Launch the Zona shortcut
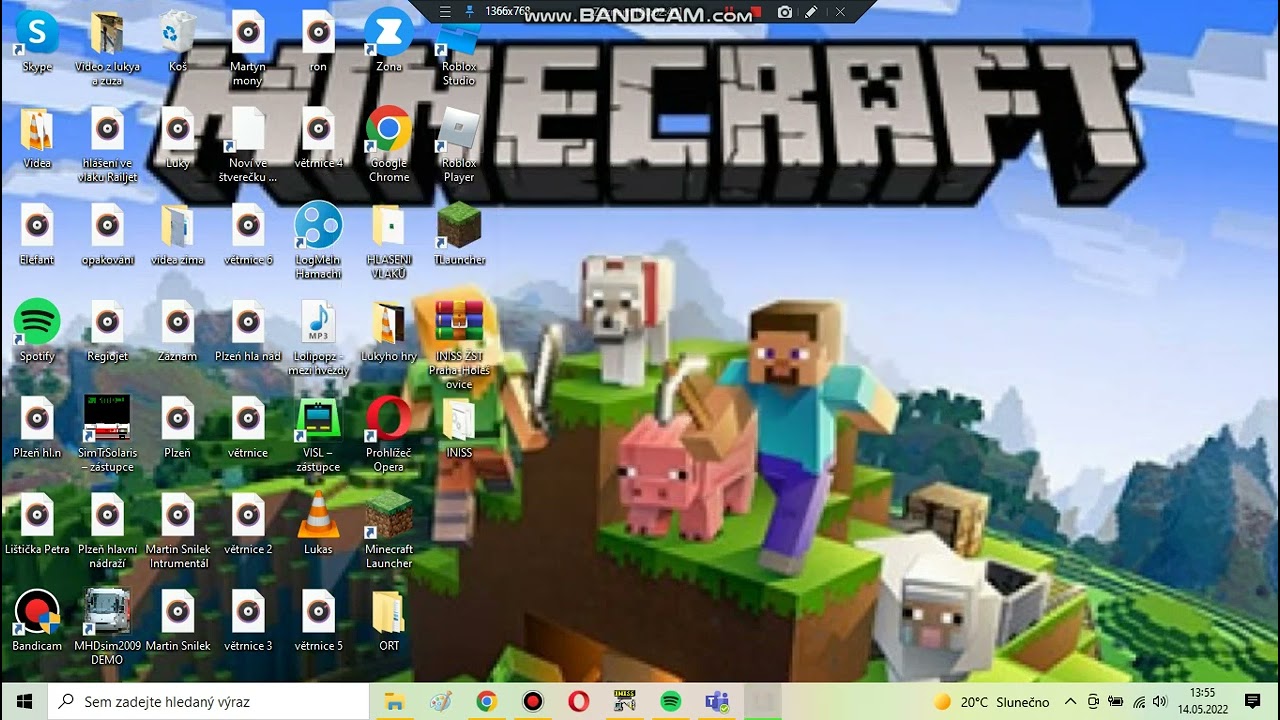The height and width of the screenshot is (720, 1280). click(389, 41)
